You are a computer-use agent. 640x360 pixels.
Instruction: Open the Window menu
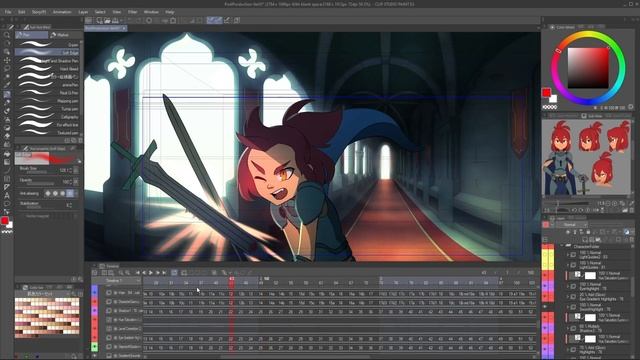(151, 12)
